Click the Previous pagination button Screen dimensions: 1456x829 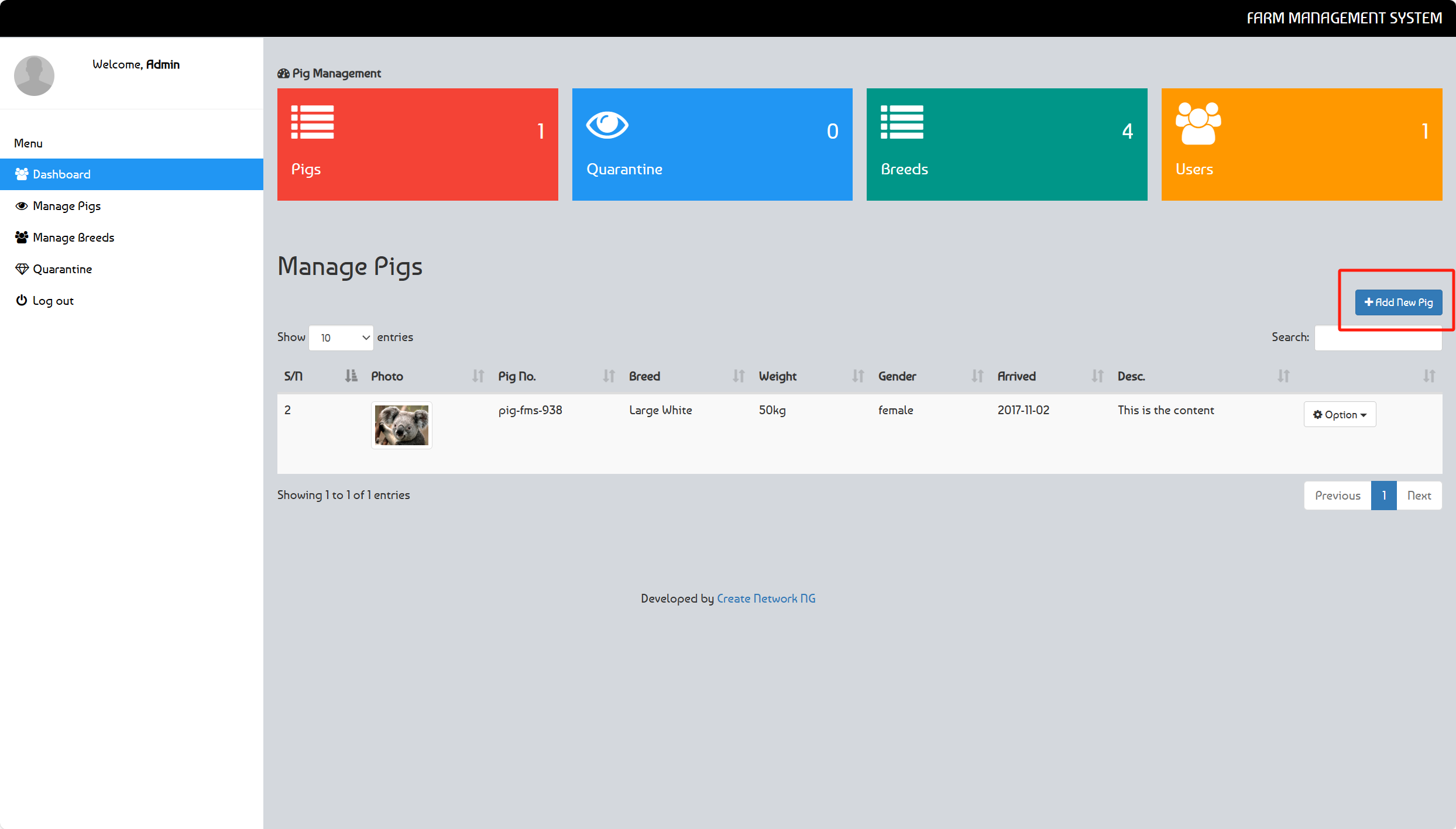[x=1337, y=496]
